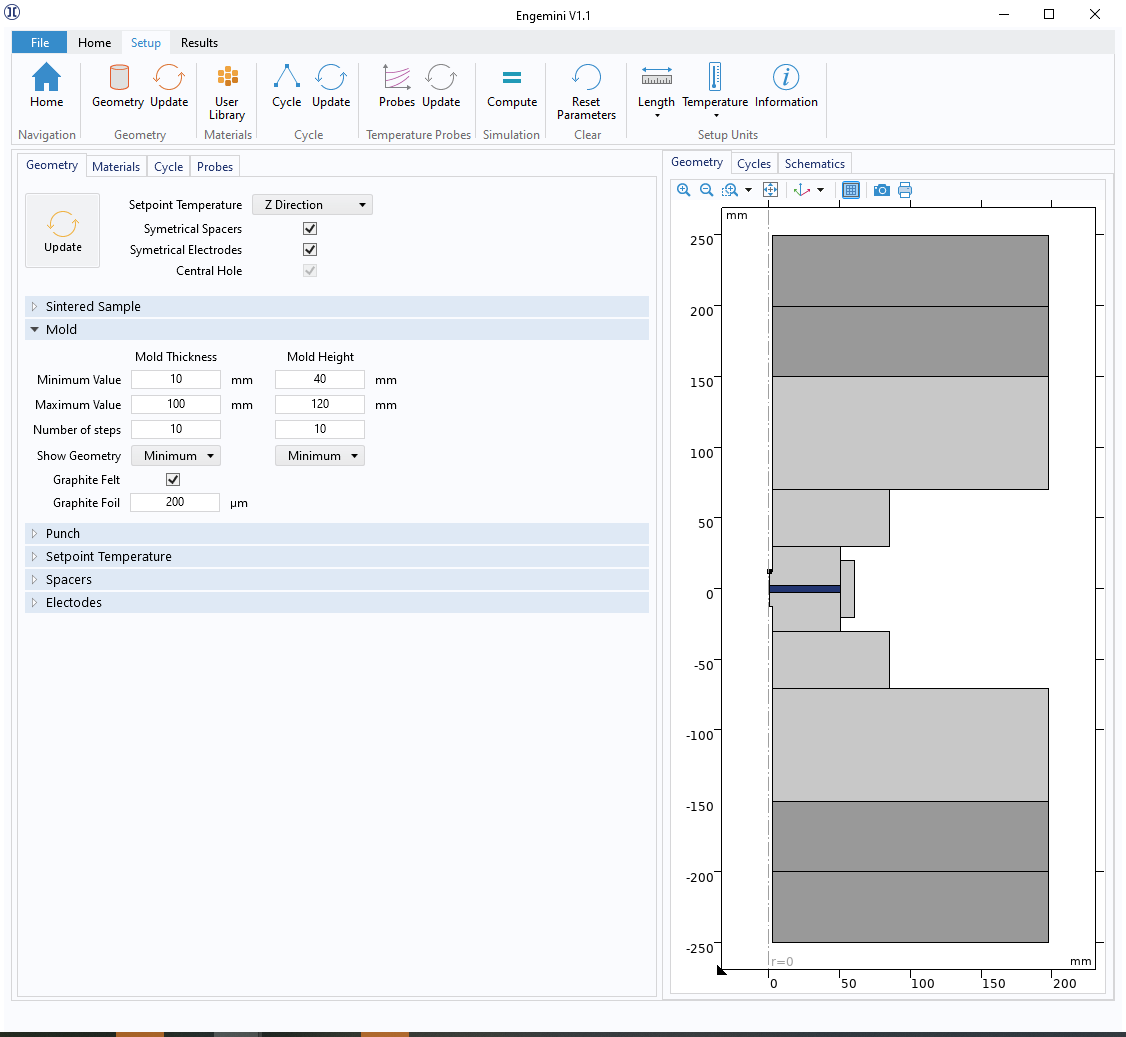The width and height of the screenshot is (1126, 1037).
Task: Zoom in on the geometry plot
Action: (684, 190)
